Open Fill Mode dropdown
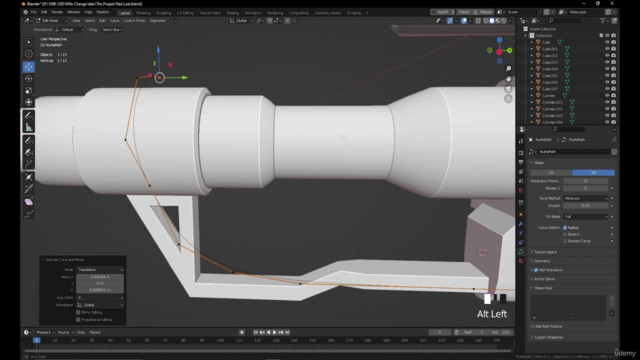The width and height of the screenshot is (640, 360). click(x=586, y=216)
